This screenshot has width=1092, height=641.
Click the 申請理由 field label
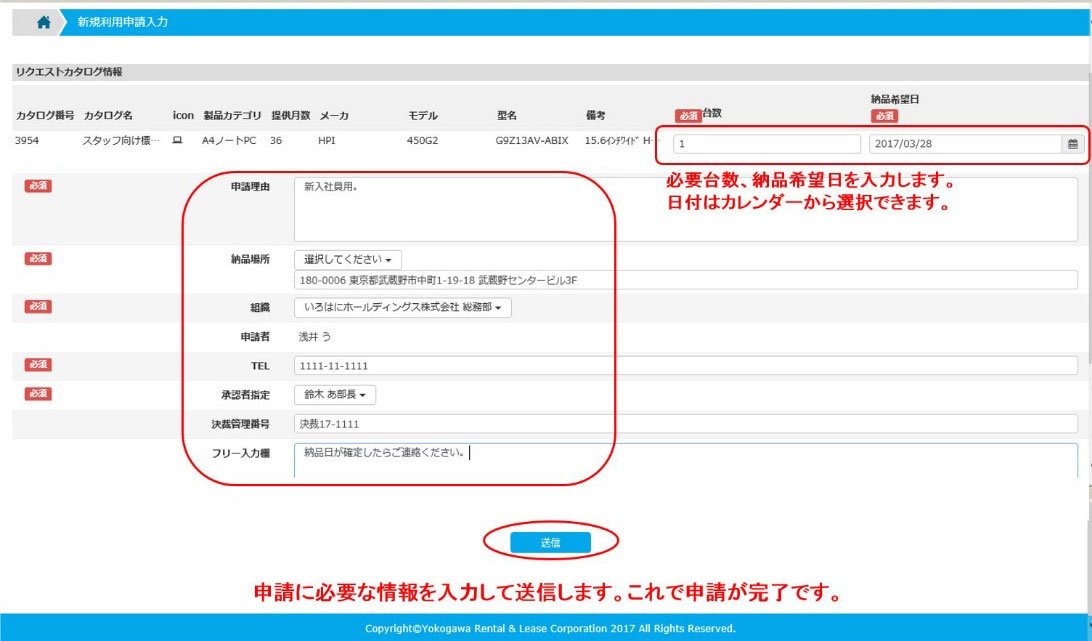click(250, 187)
